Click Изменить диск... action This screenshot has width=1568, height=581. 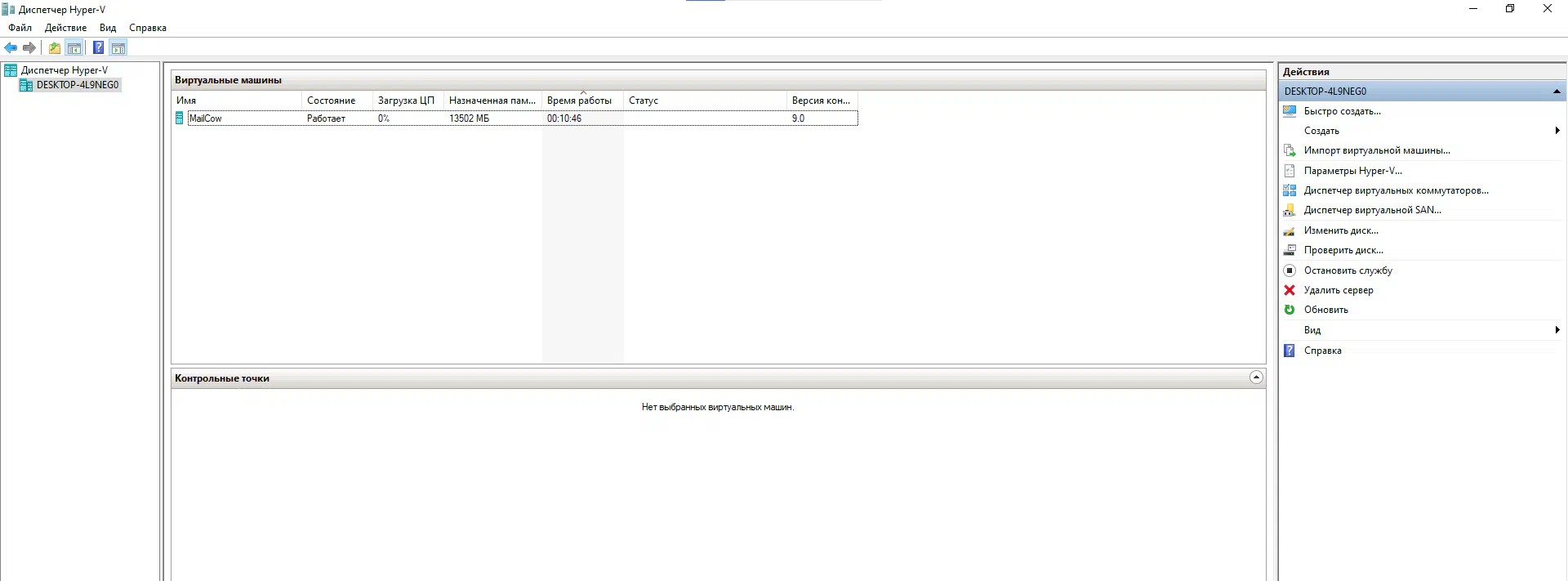(1341, 230)
